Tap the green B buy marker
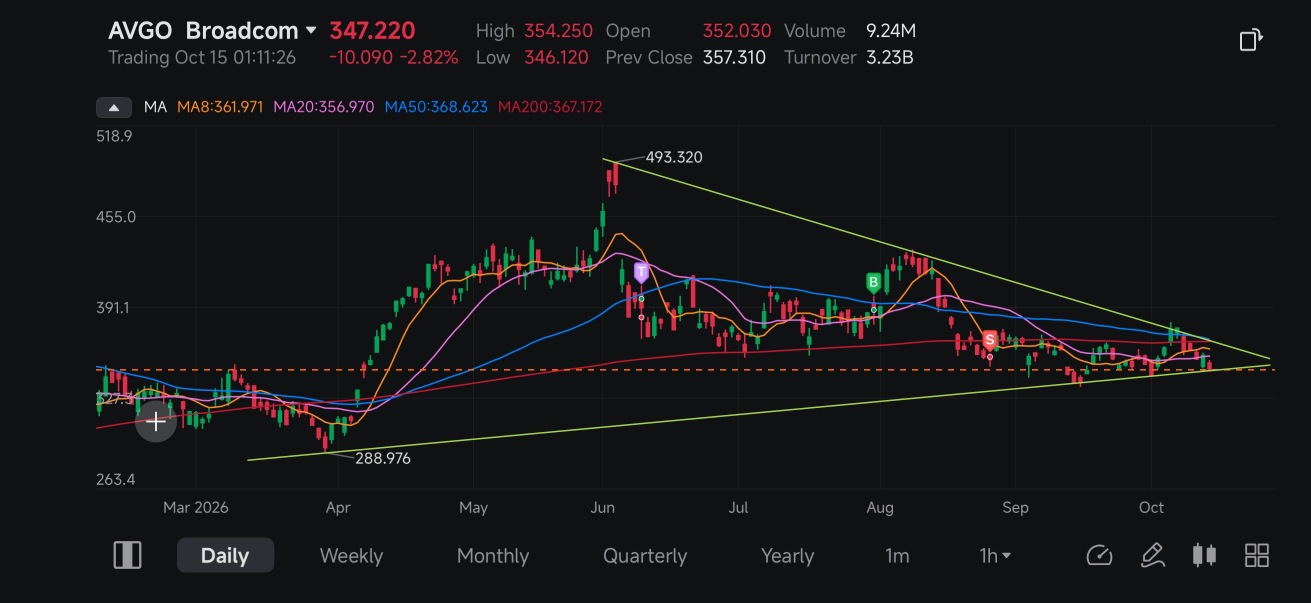Image resolution: width=1311 pixels, height=603 pixels. [873, 282]
